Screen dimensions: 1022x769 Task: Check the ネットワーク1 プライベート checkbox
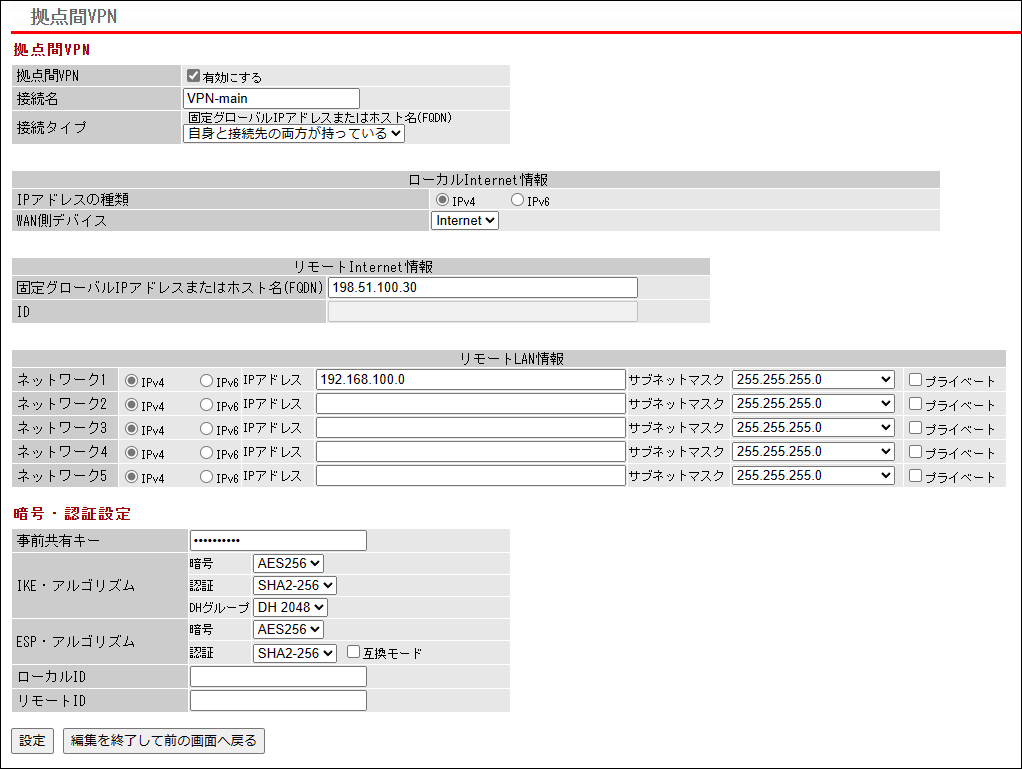click(x=916, y=380)
